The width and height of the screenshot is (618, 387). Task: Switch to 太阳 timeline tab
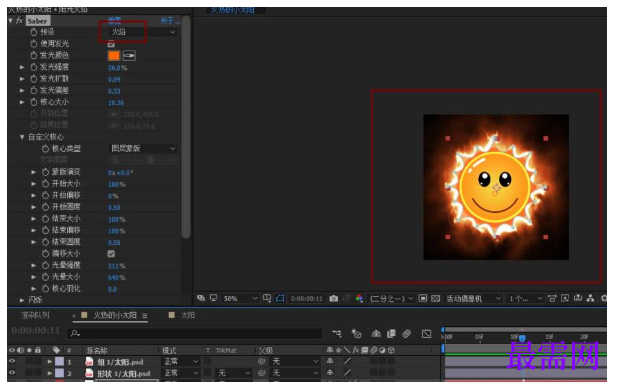pyautogui.click(x=188, y=315)
